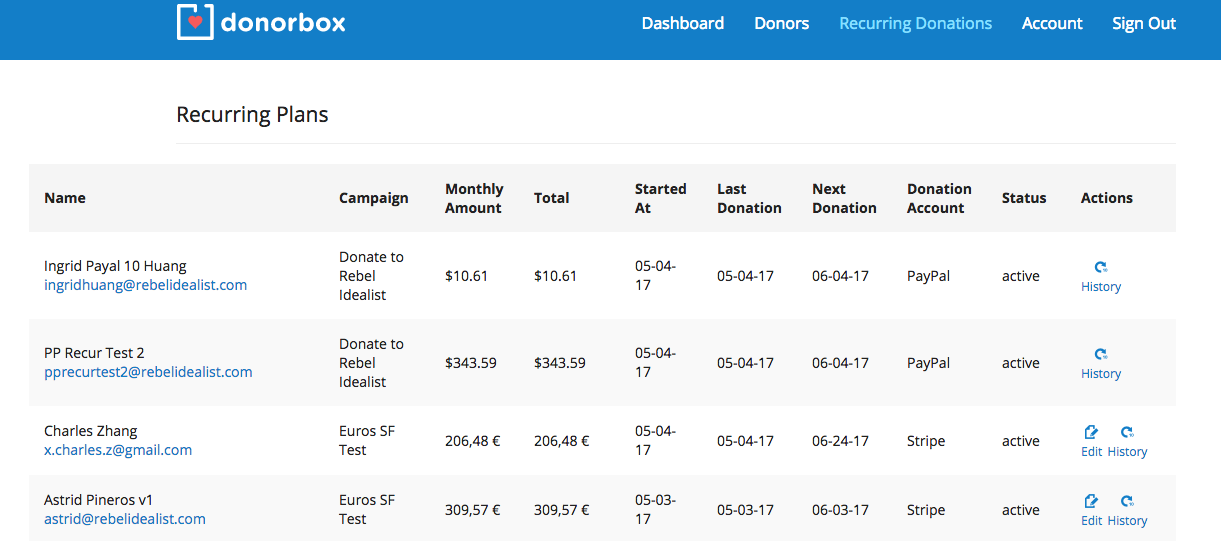Open email ingridhuang@rebelidealist.com

coord(145,285)
